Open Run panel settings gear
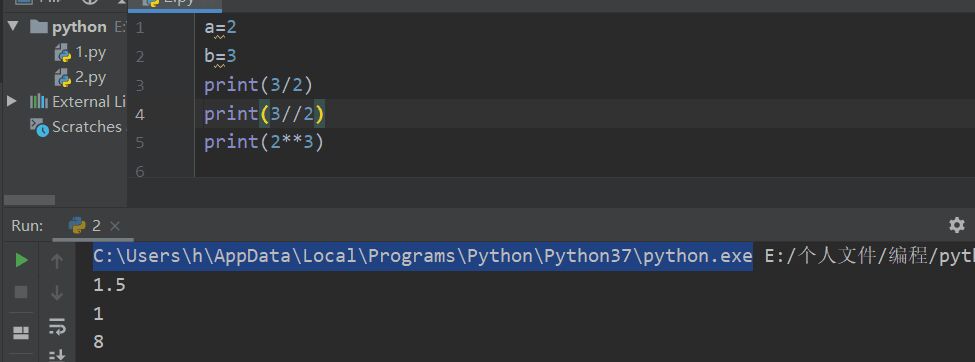 coord(957,225)
